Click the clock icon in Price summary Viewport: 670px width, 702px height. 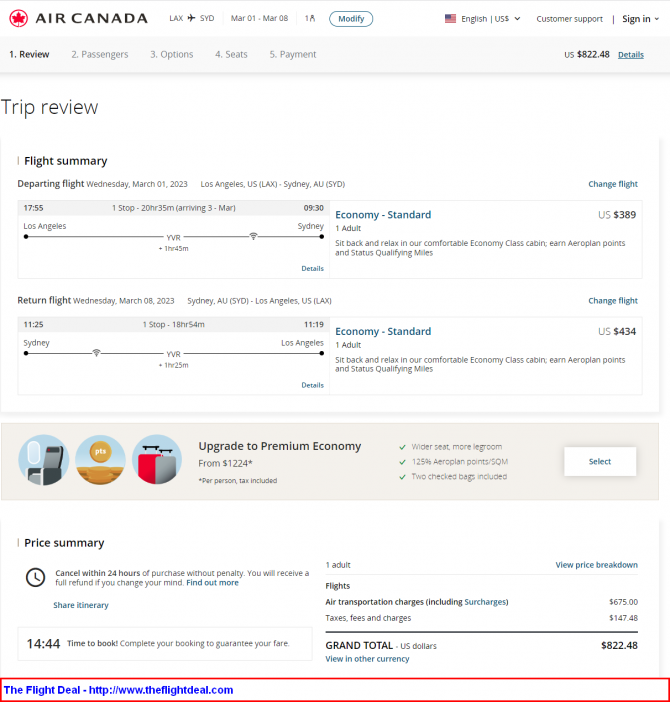coord(35,577)
